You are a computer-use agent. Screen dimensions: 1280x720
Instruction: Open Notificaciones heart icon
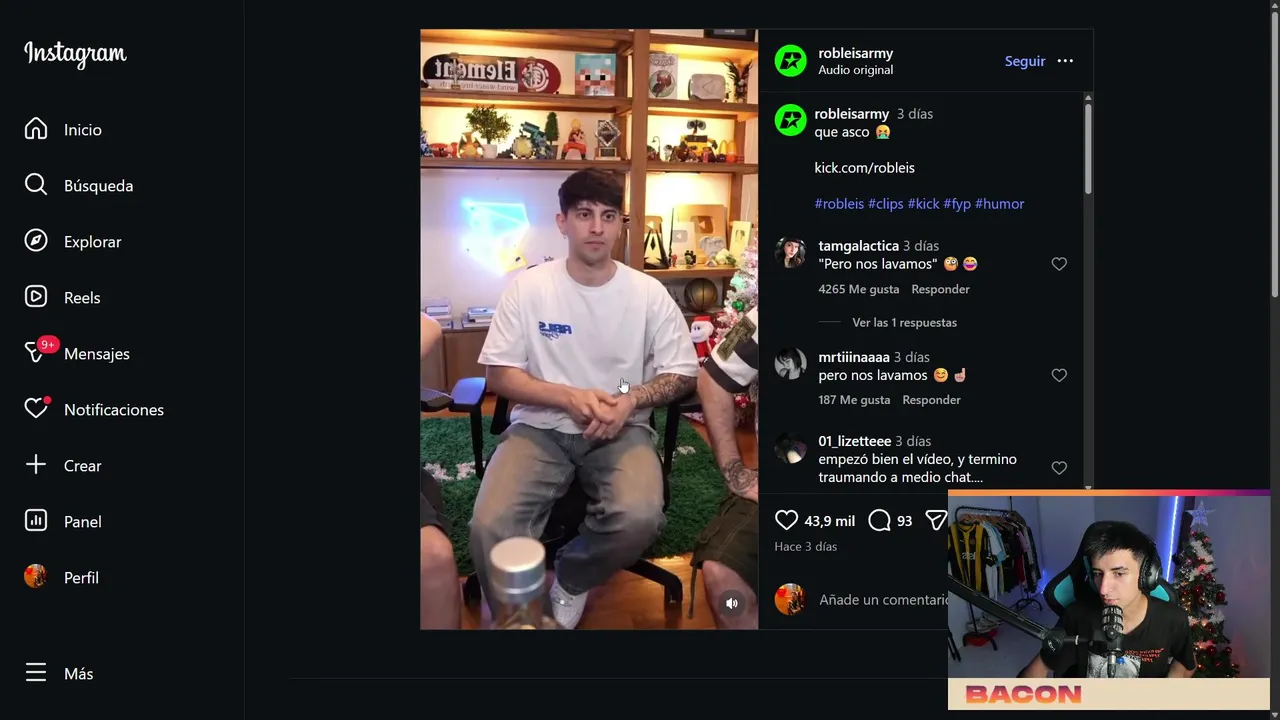(x=36, y=408)
